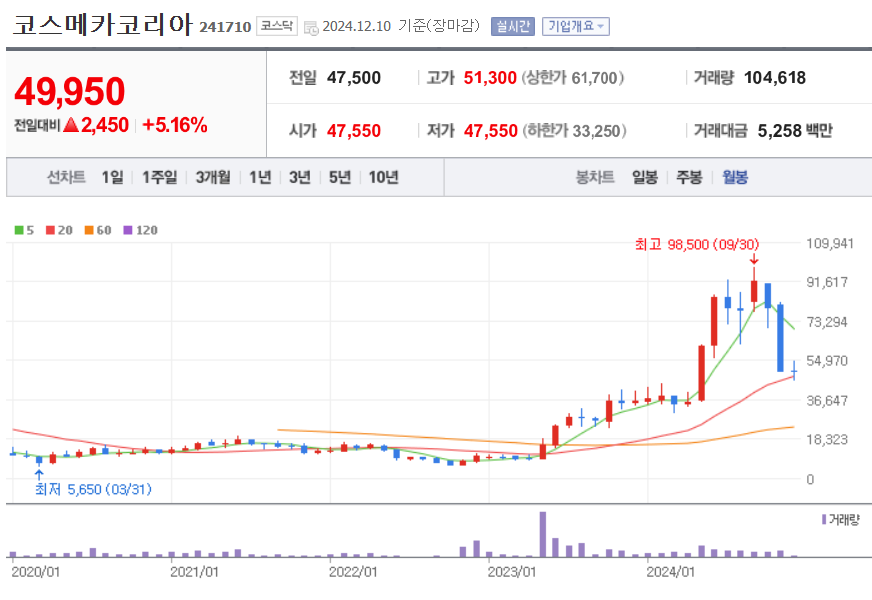Click the 하한가 33,250 text
The image size is (872, 600).
pyautogui.click(x=574, y=131)
